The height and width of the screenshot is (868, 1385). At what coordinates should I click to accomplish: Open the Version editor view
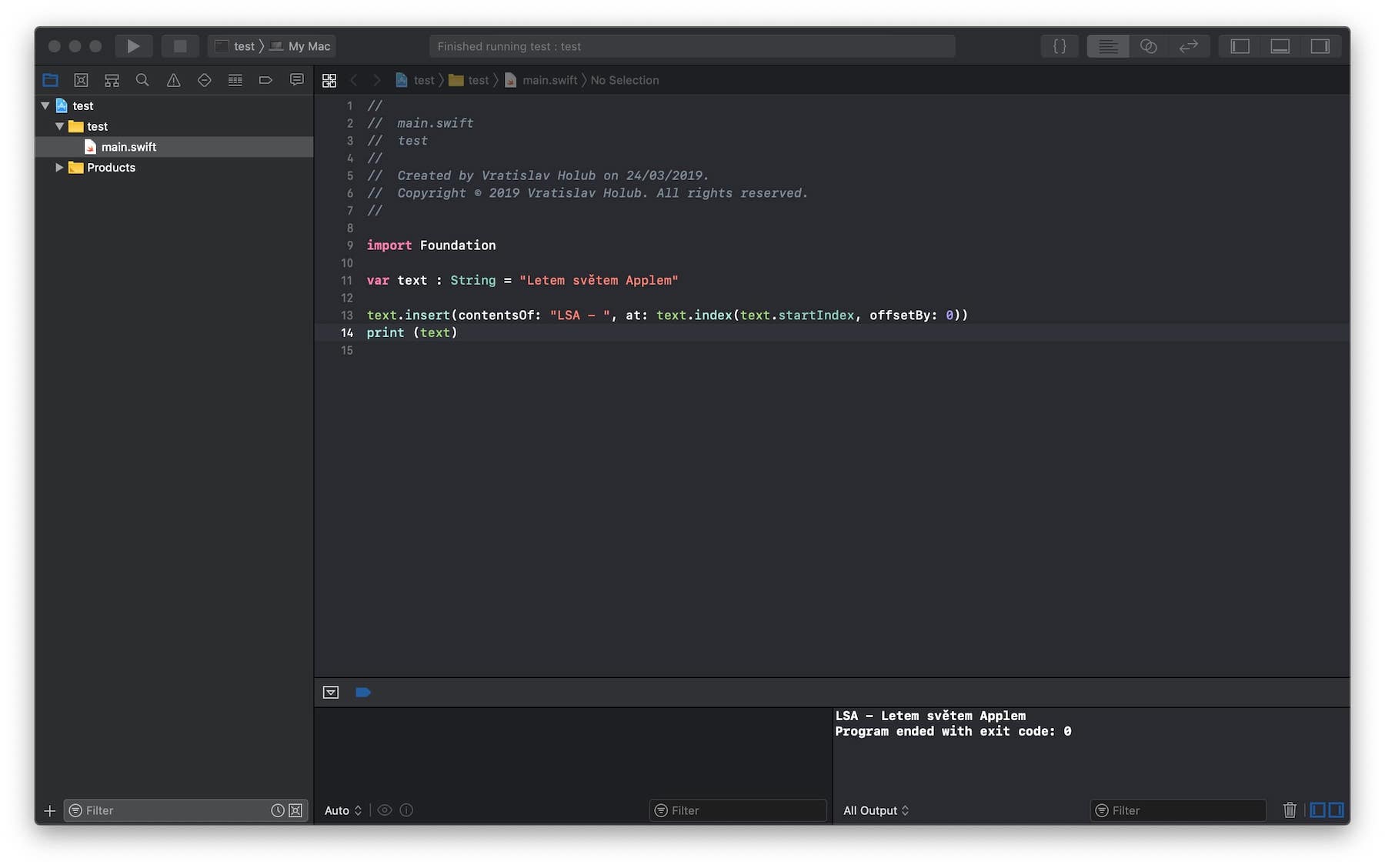click(1188, 46)
